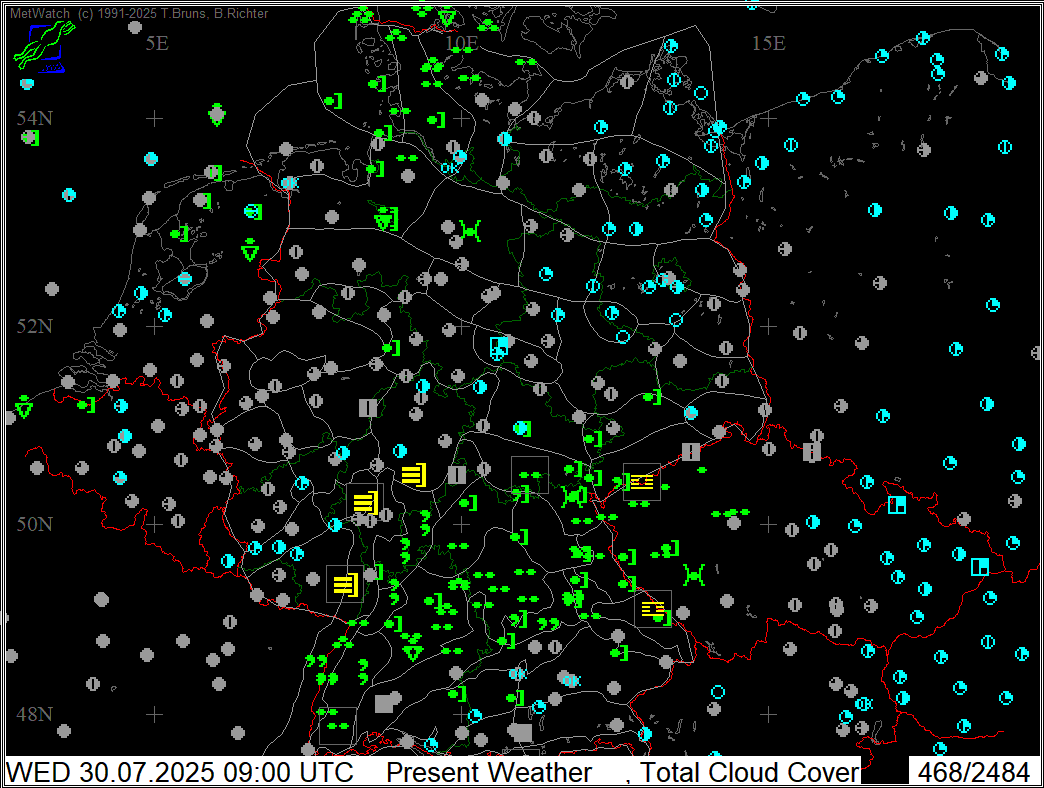Click the northeastern boxed yellow fog symbol on the red border
This screenshot has width=1044, height=788.
point(642,482)
